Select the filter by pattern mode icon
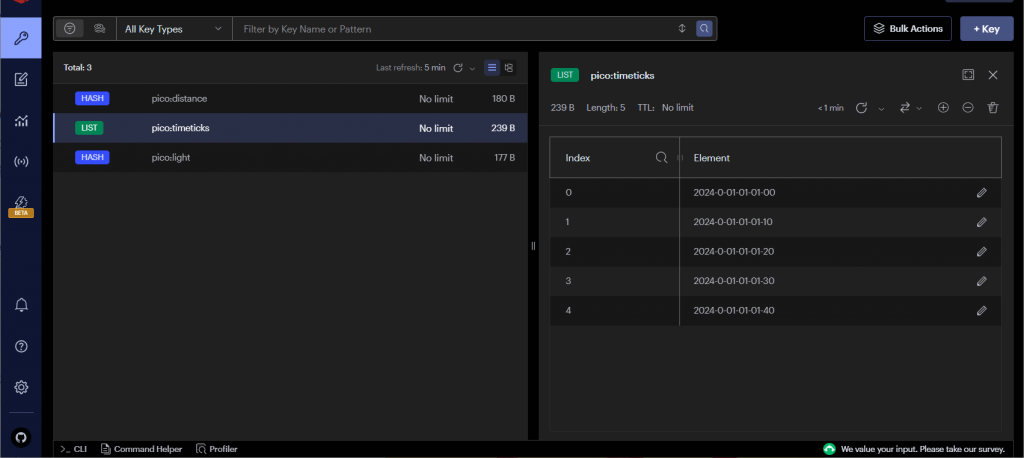Viewport: 1024px width, 458px height. click(x=70, y=29)
